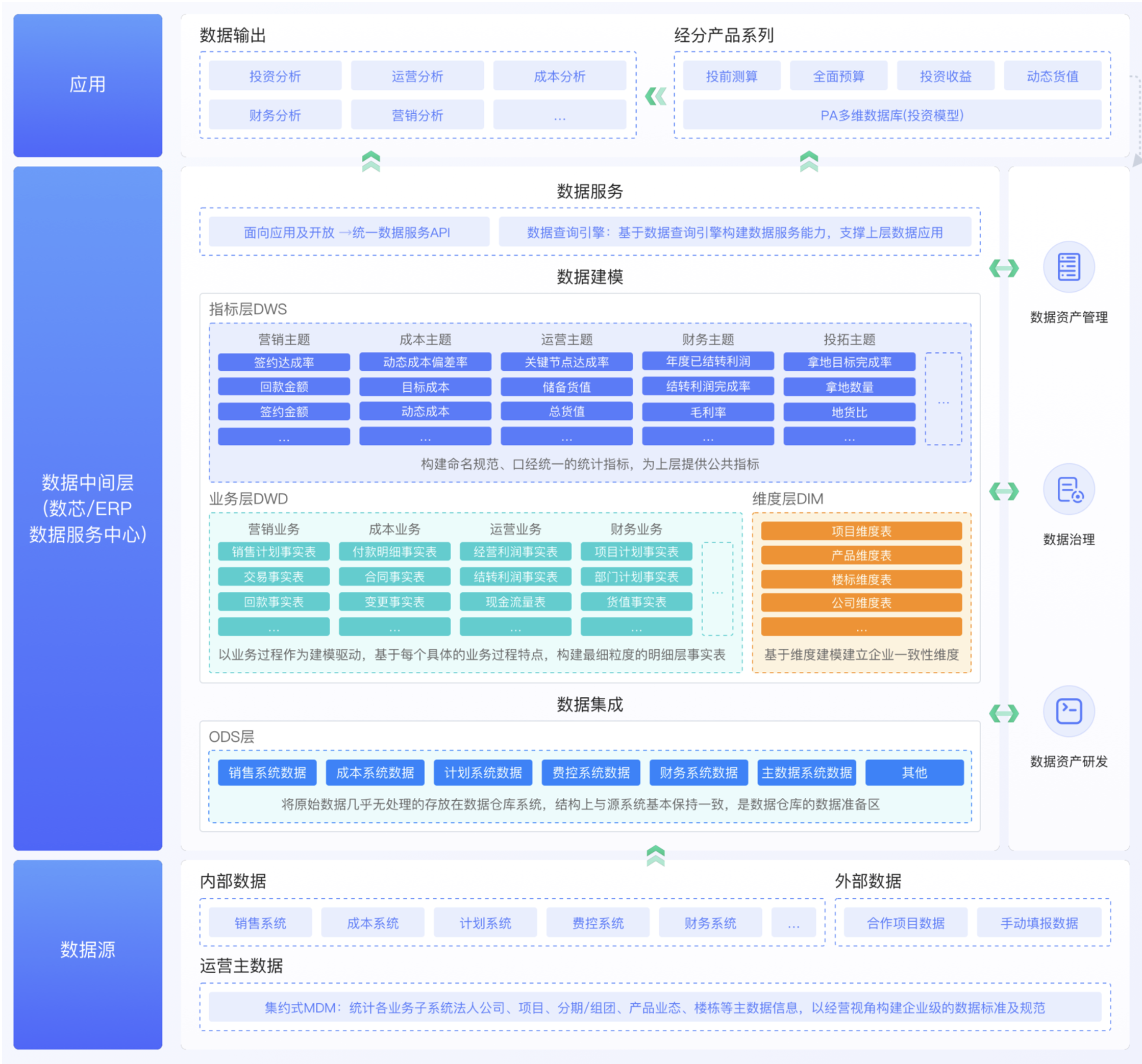Click the 财务系统 internal data source
Image resolution: width=1142 pixels, height=1064 pixels.
(x=711, y=923)
